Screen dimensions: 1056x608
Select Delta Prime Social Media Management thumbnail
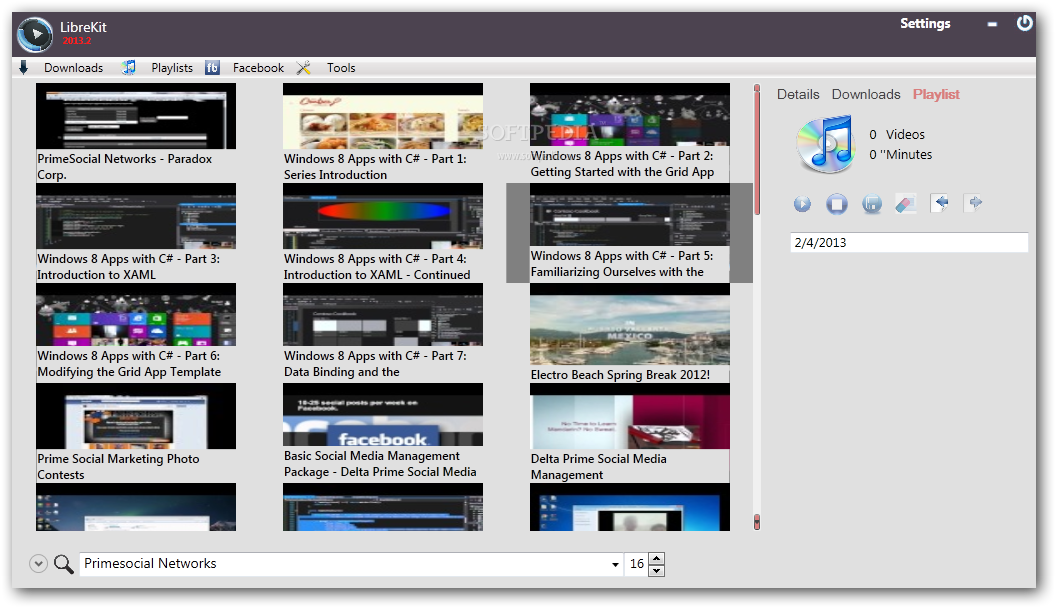point(630,416)
